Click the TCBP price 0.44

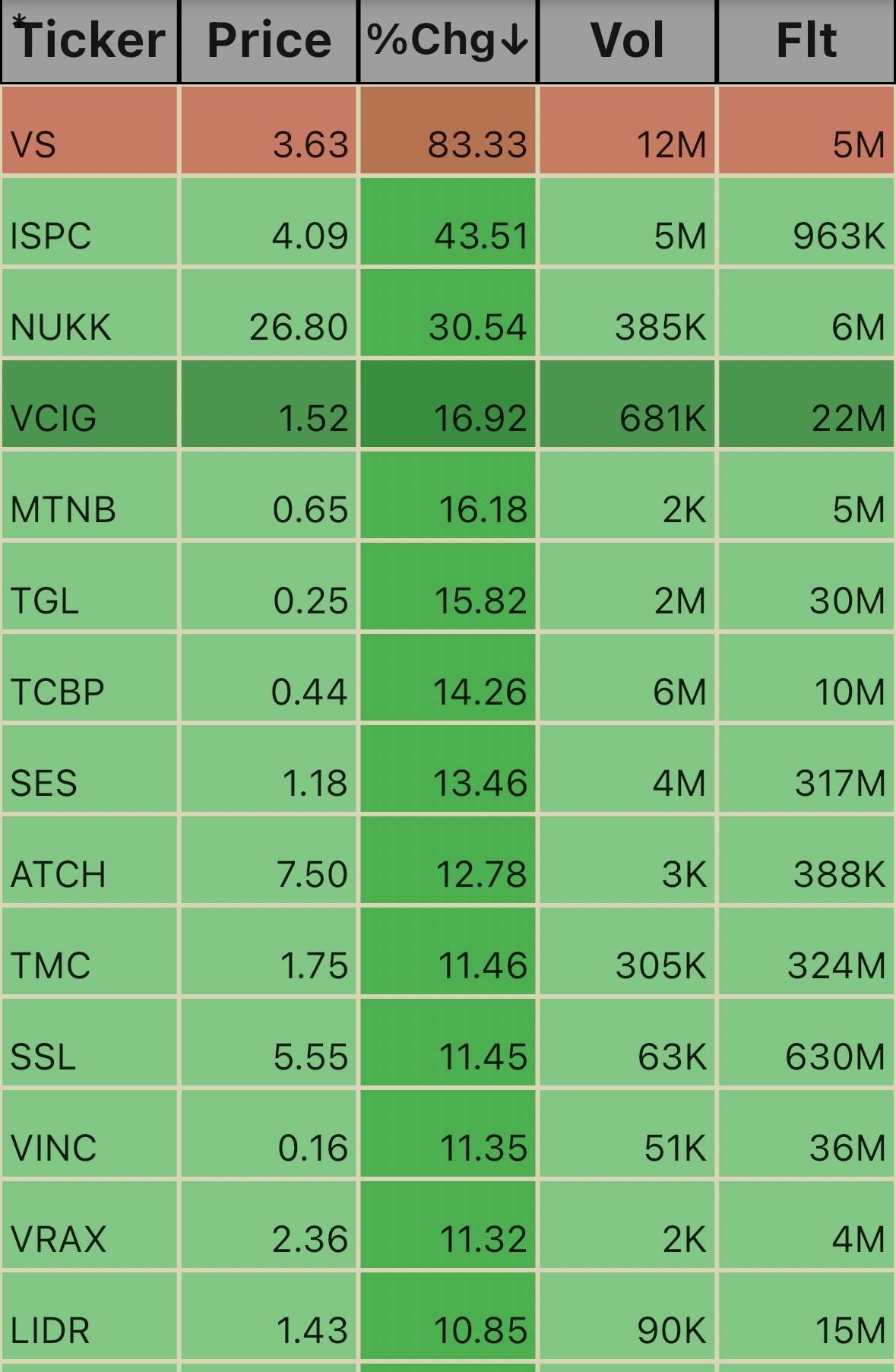pyautogui.click(x=309, y=692)
